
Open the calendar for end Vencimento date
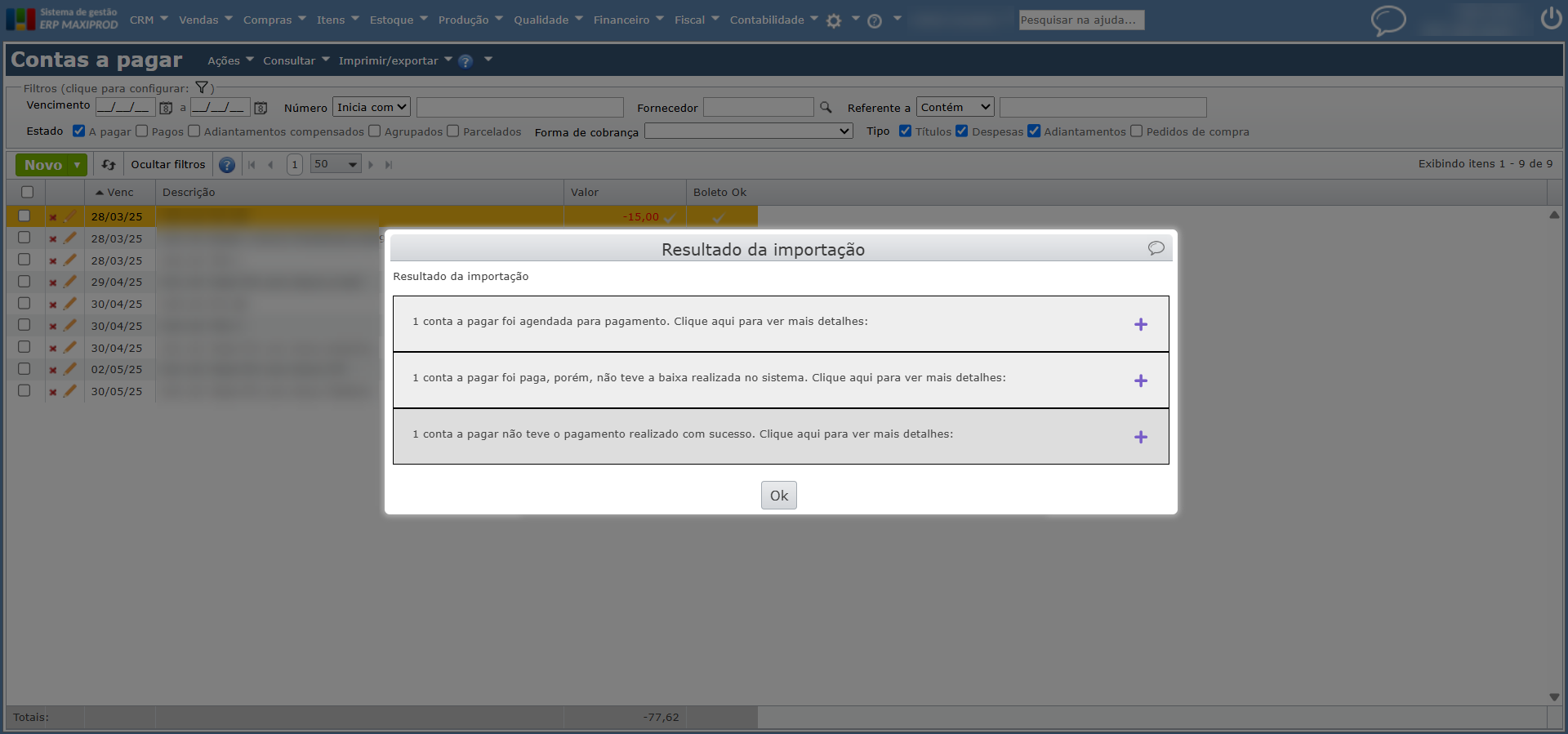(x=261, y=108)
